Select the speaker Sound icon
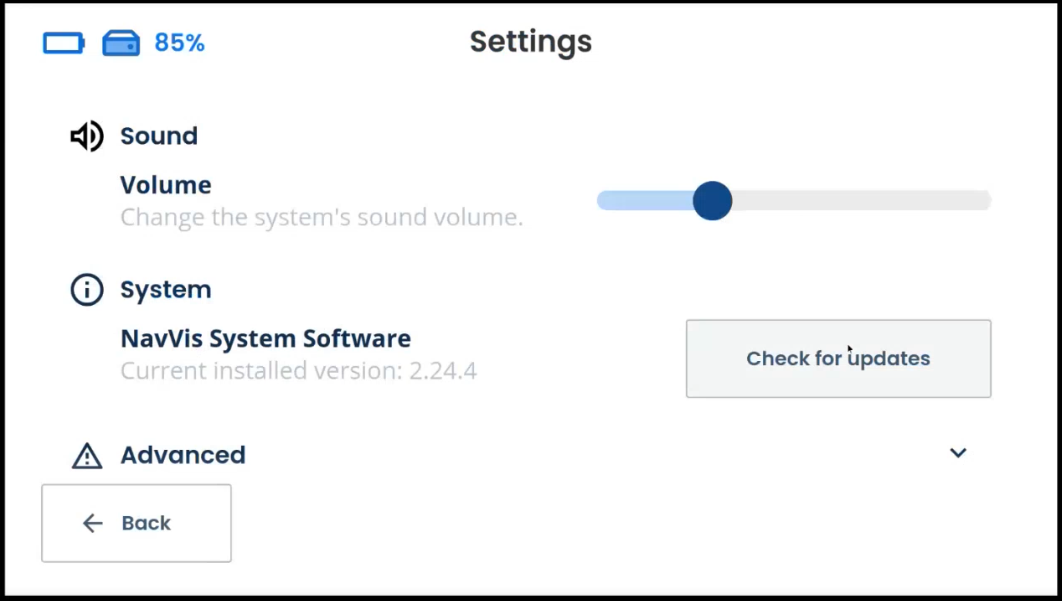The width and height of the screenshot is (1062, 601). click(87, 136)
